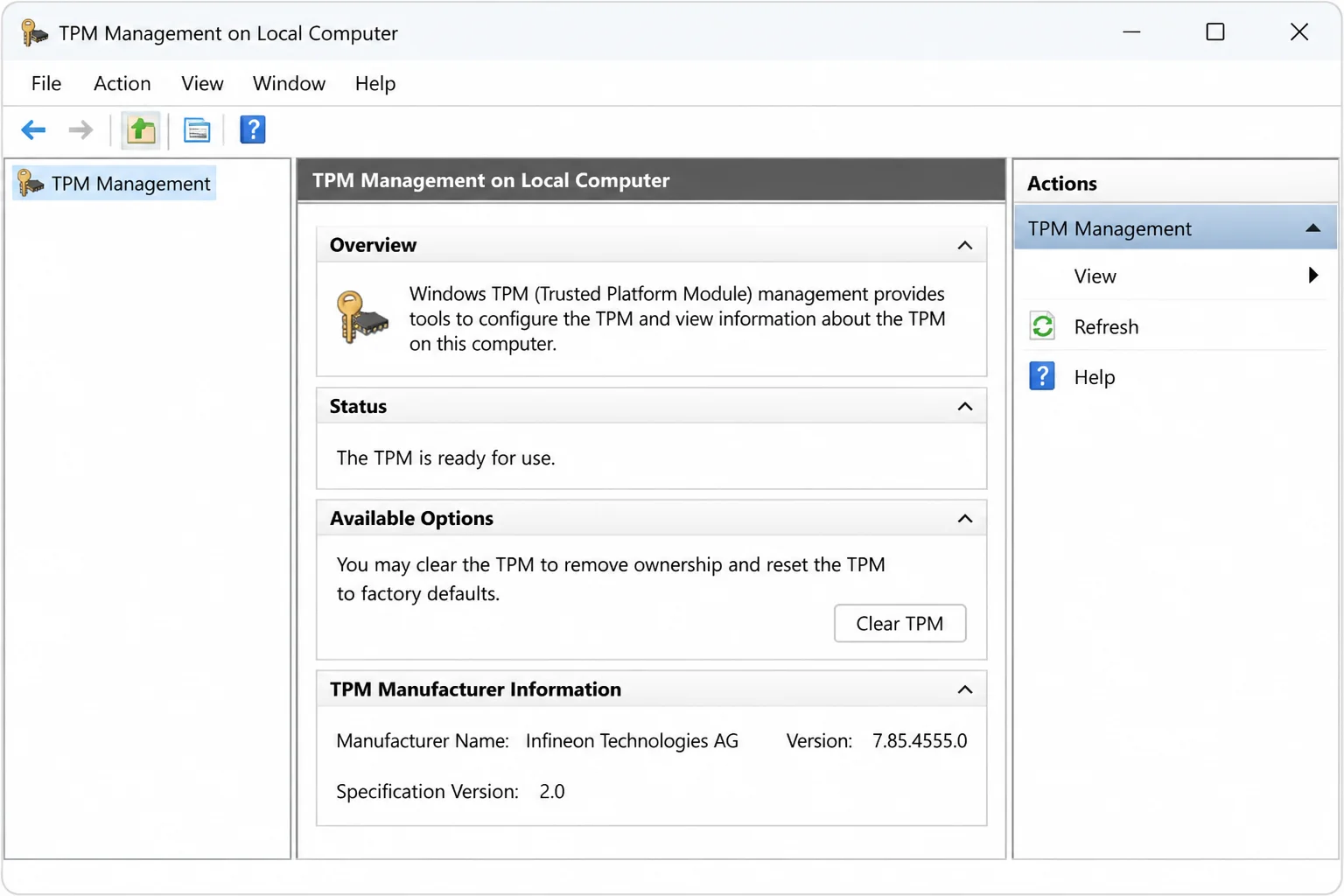Click the 'Infineon Technologies AG' manufacturer value
The width and height of the screenshot is (1344, 896).
[x=632, y=741]
